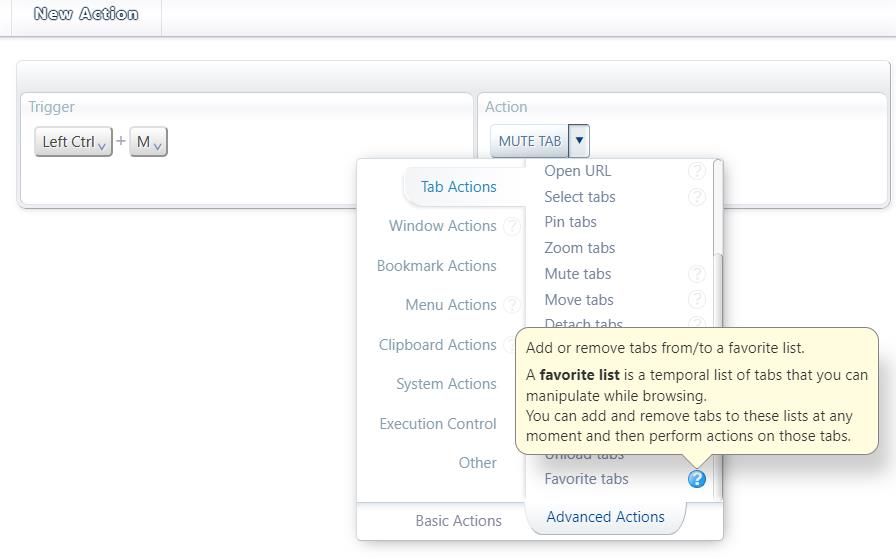This screenshot has width=896, height=559.
Task: Click help icon next to Open URL
Action: 697,171
